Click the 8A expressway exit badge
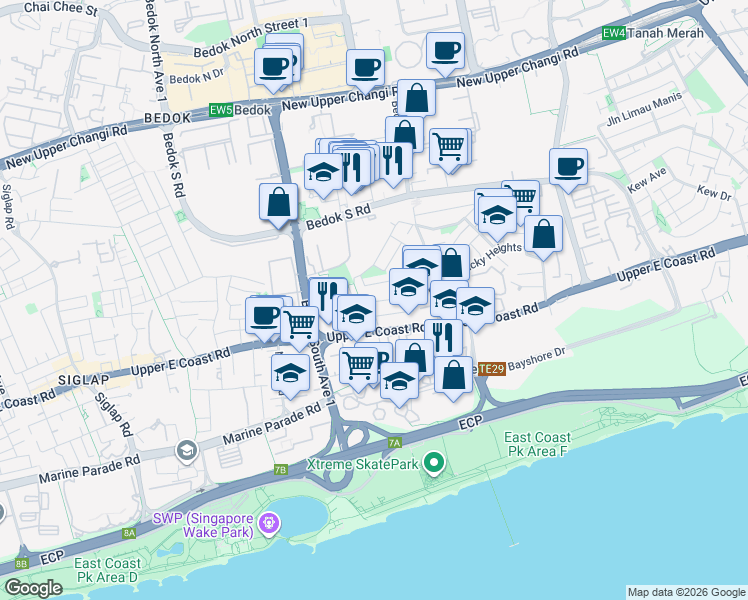This screenshot has height=600, width=748. click(x=129, y=533)
